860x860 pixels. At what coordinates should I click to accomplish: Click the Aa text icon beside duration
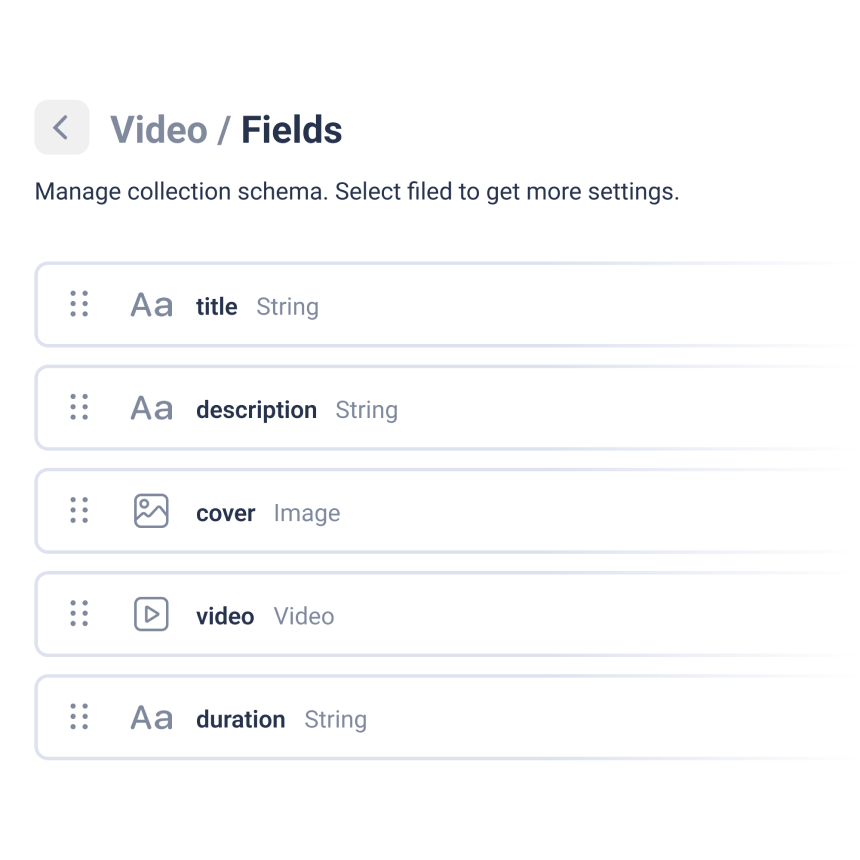(x=151, y=717)
